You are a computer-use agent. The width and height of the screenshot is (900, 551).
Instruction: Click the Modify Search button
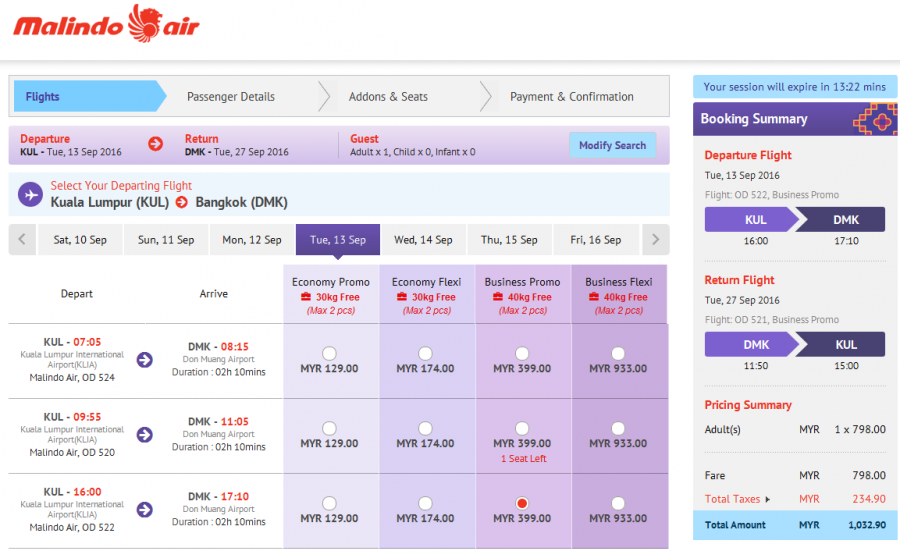click(x=612, y=145)
